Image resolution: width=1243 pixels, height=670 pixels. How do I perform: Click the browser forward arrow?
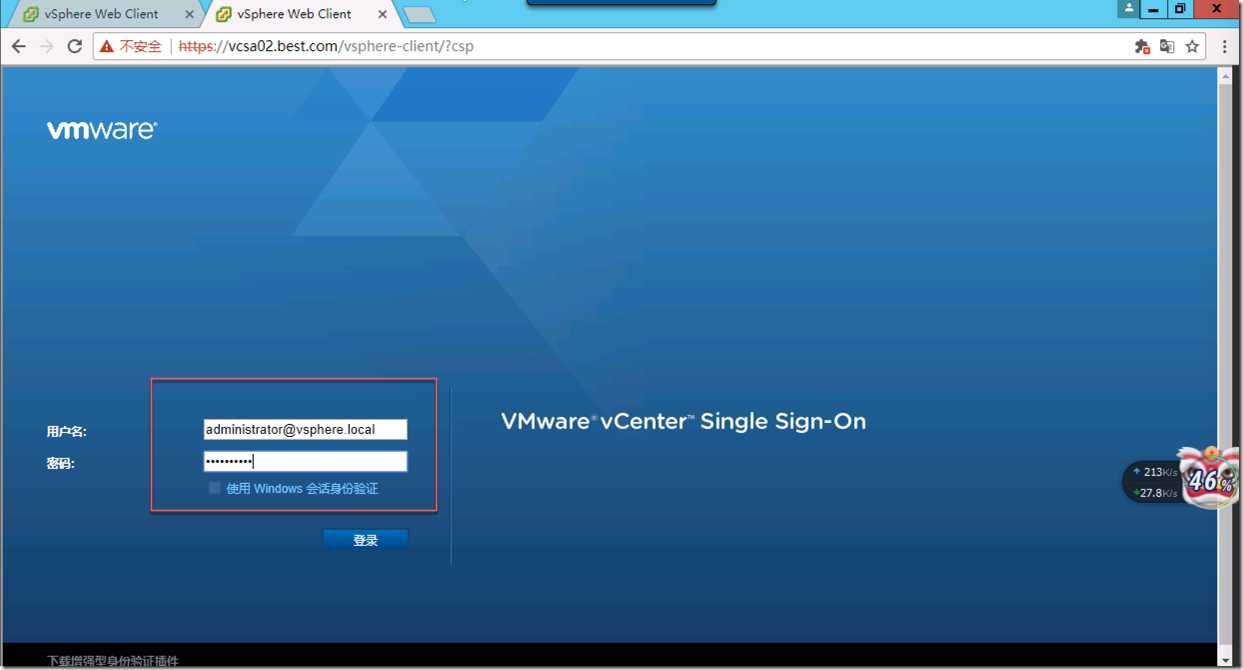click(47, 46)
